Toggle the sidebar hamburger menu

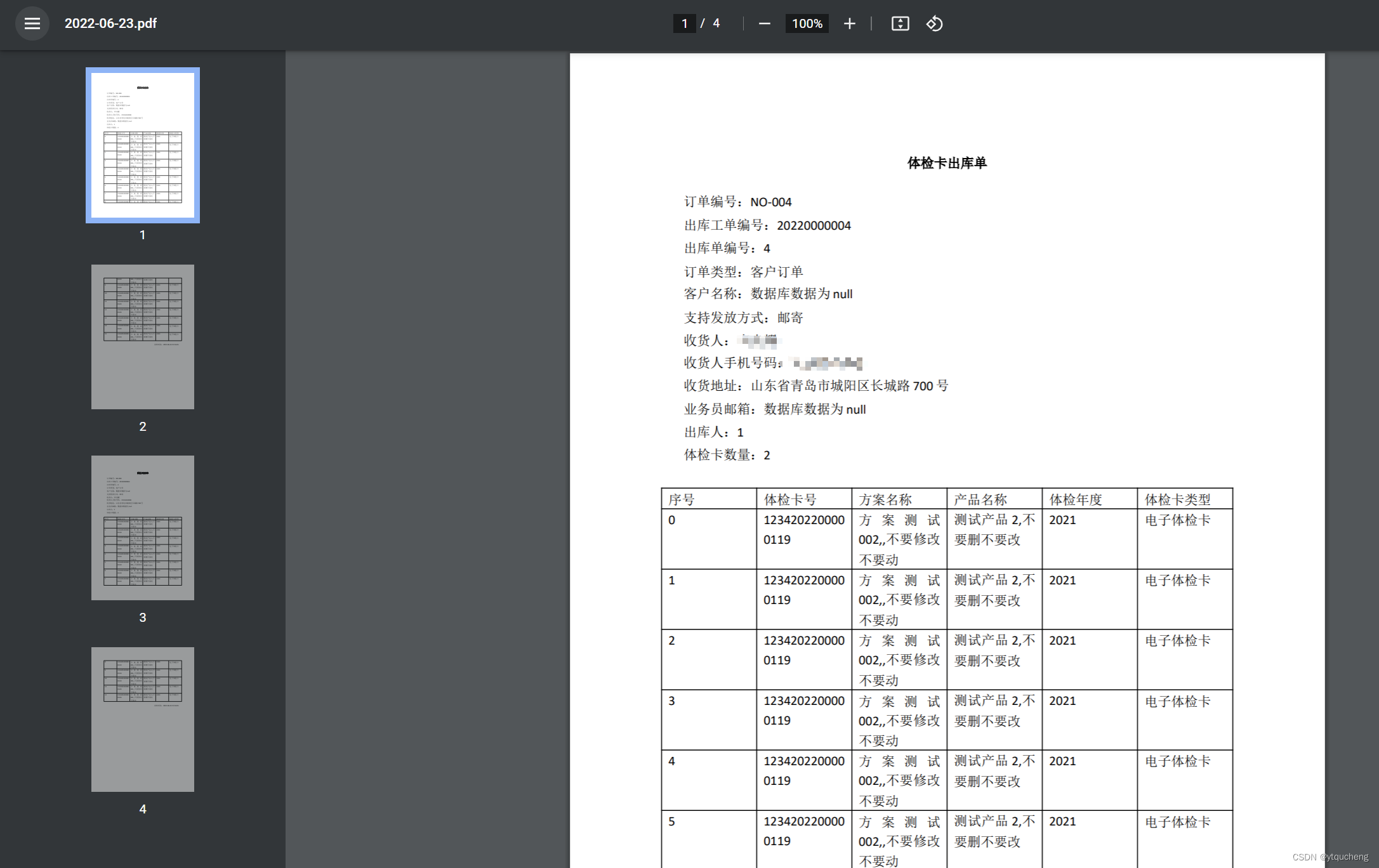tap(32, 23)
